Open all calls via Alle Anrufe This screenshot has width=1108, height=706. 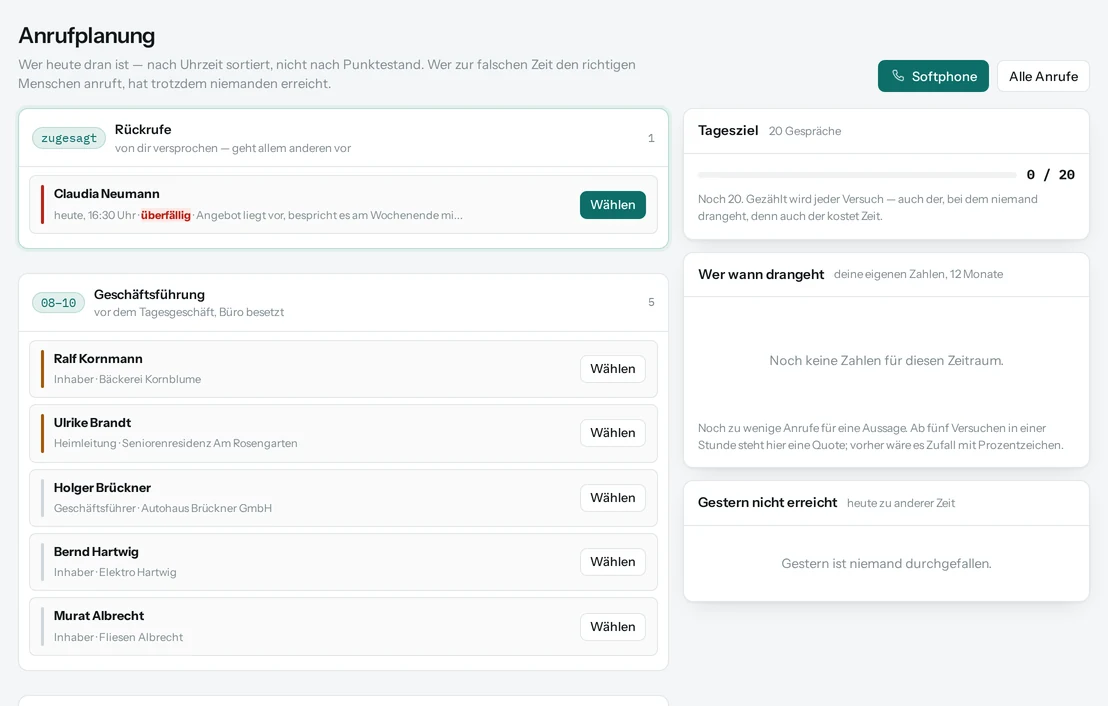coord(1043,76)
